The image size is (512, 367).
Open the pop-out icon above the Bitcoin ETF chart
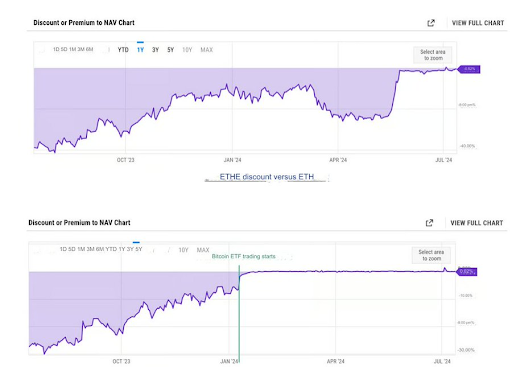tap(430, 223)
